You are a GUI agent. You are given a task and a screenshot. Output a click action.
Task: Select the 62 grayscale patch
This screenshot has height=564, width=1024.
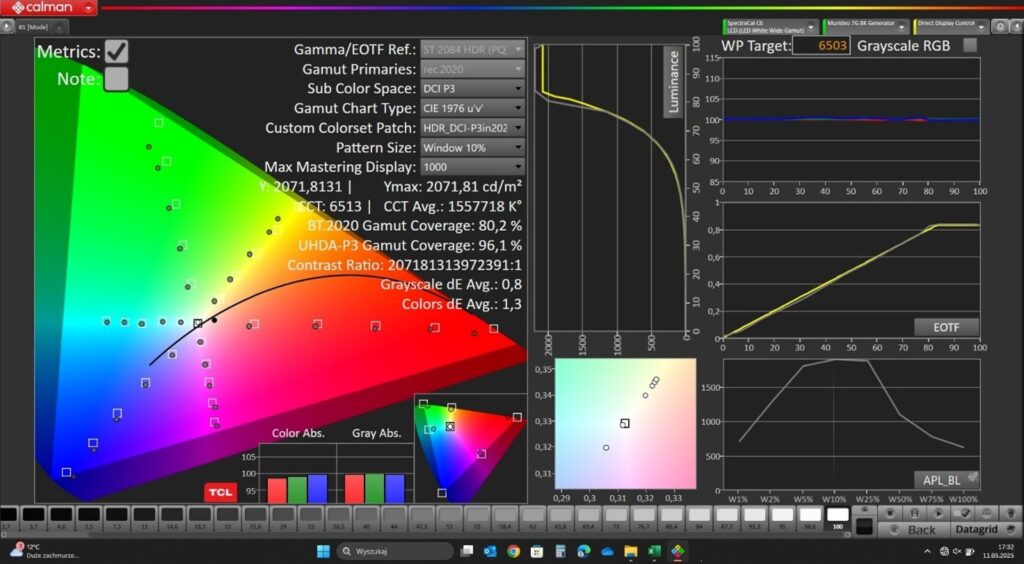(x=532, y=518)
